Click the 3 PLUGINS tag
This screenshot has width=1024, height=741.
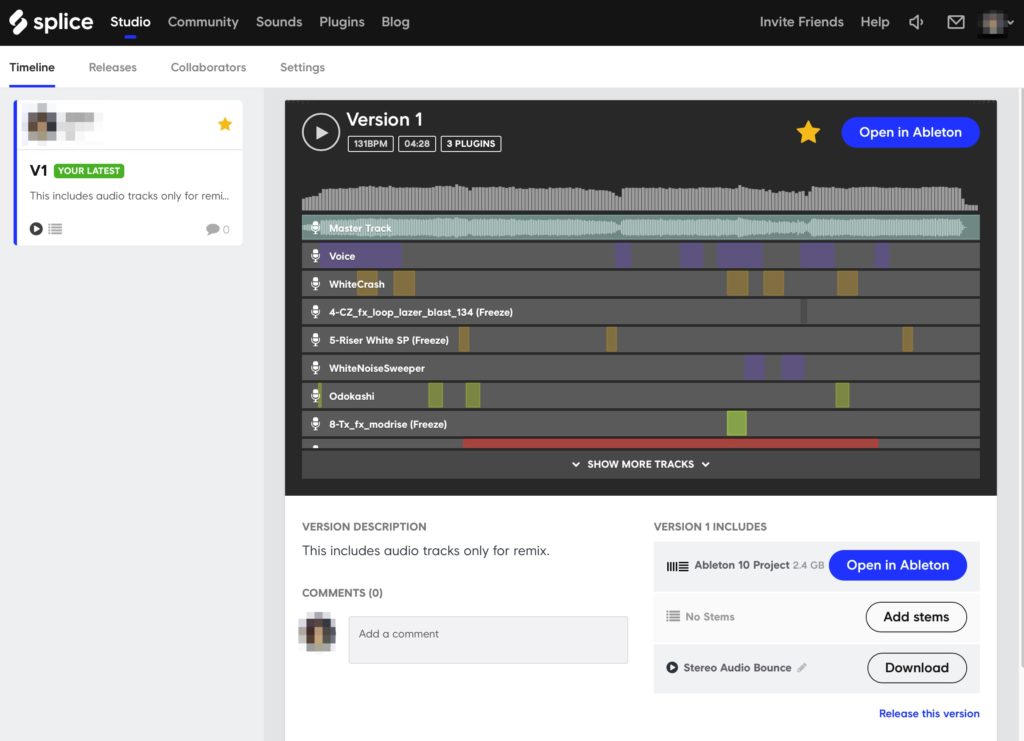[471, 144]
